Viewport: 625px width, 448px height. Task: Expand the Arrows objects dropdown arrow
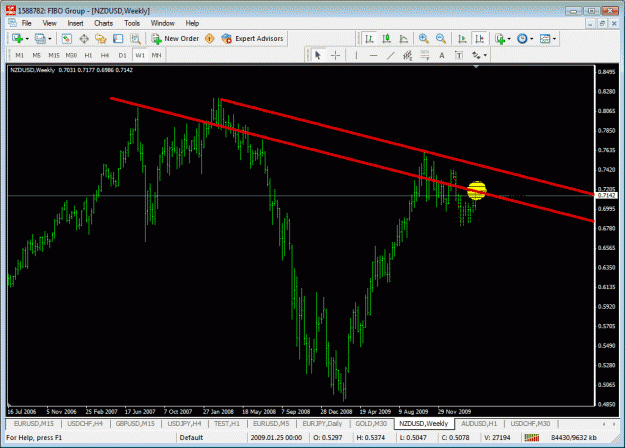485,55
